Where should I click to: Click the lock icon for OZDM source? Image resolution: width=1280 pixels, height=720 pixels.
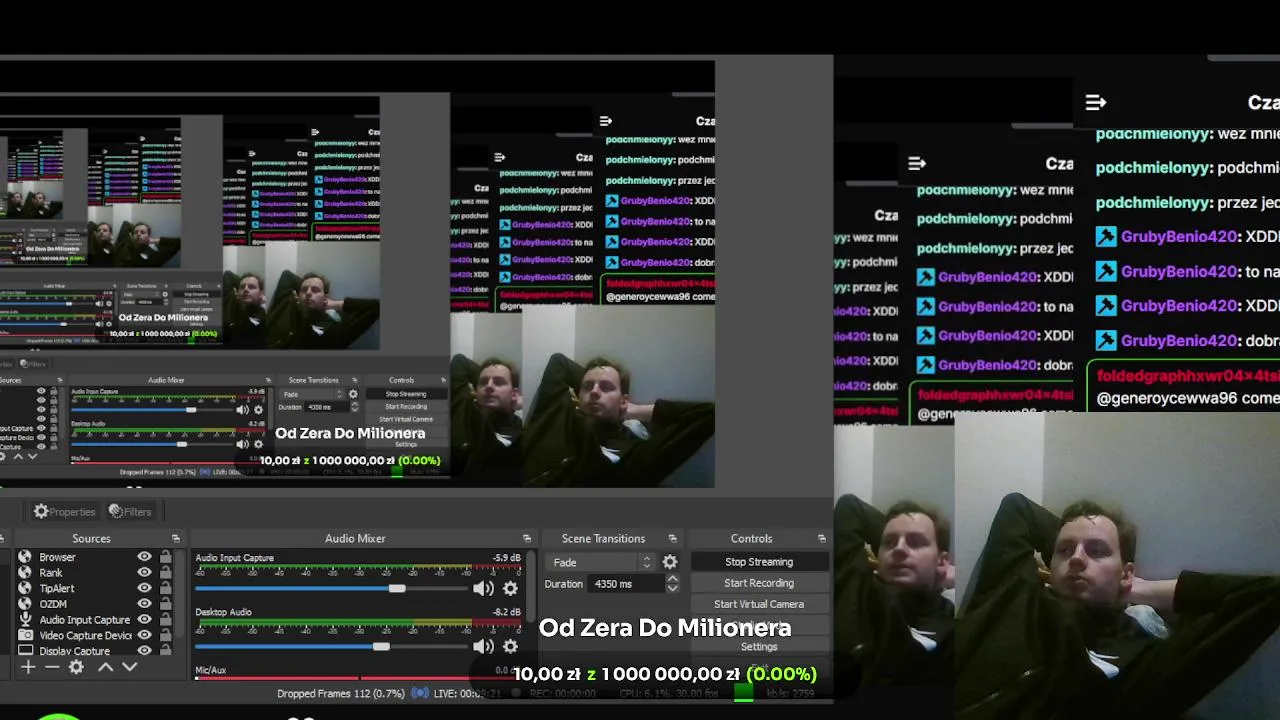(x=165, y=604)
